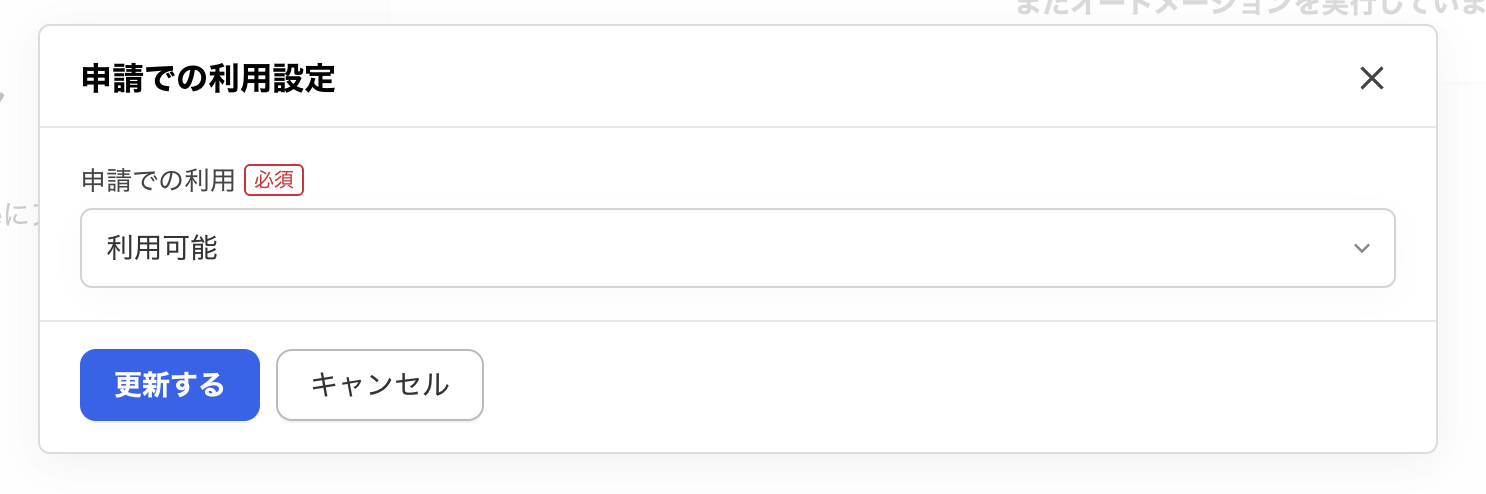1486x494 pixels.
Task: Click the X icon in dialog header
Action: pyautogui.click(x=1371, y=78)
